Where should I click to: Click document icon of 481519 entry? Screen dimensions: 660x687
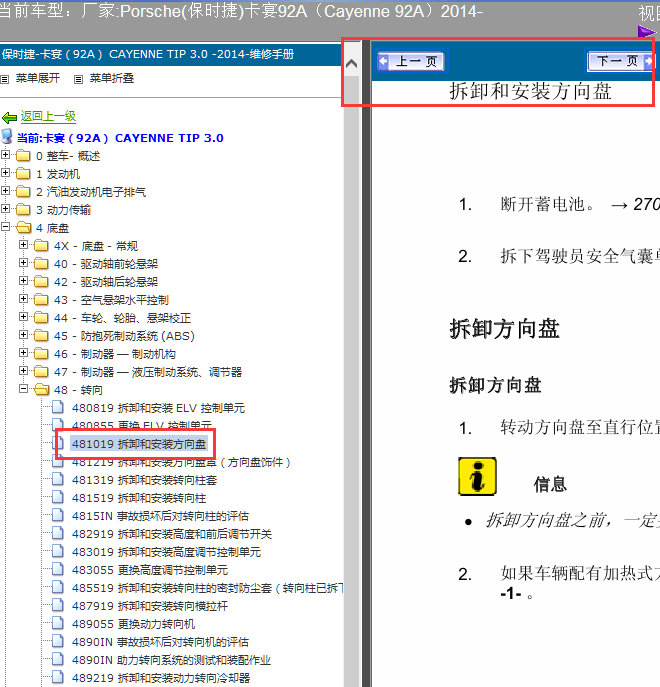pyautogui.click(x=57, y=497)
